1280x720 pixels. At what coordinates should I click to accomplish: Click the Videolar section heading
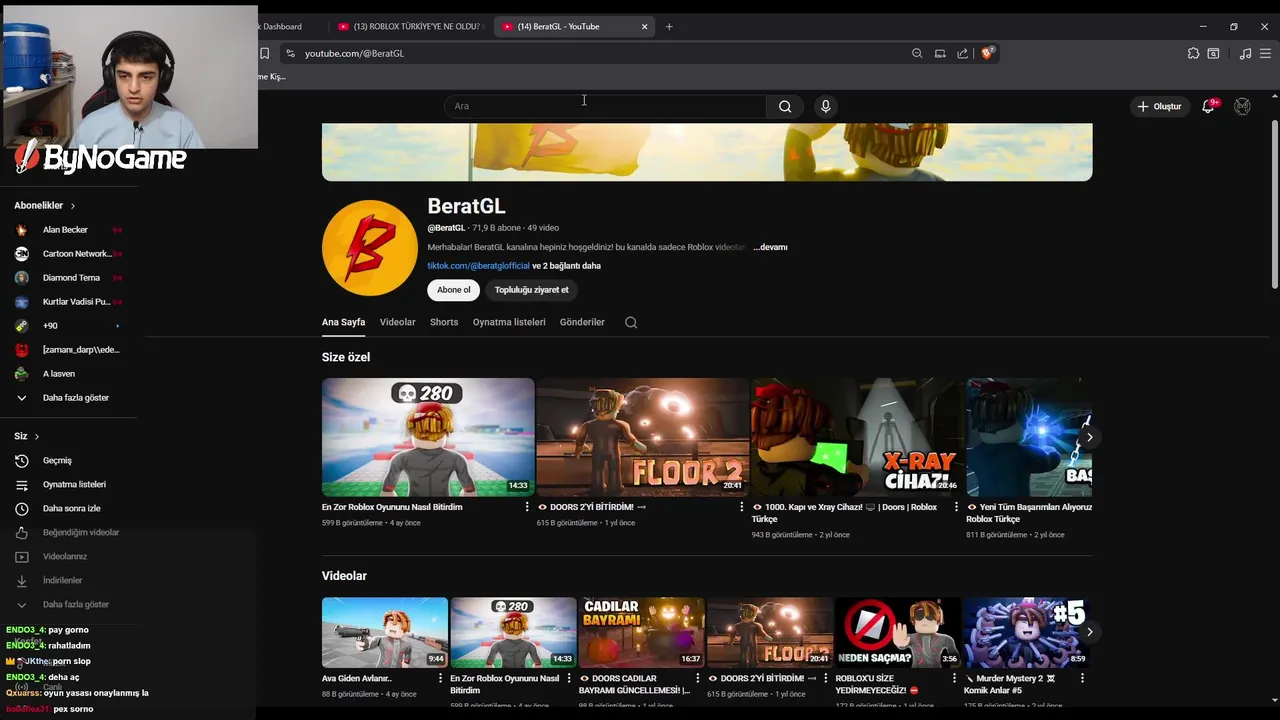344,576
